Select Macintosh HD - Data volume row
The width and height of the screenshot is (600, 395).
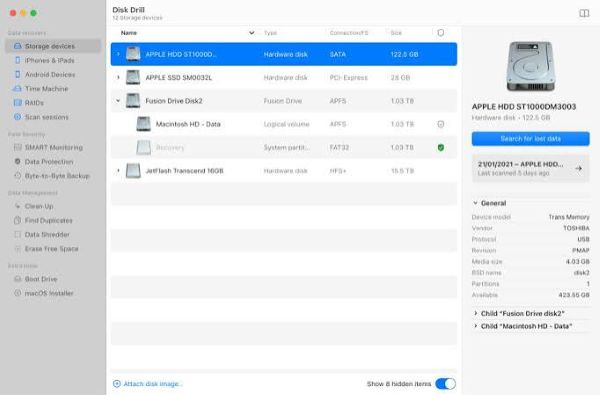[284, 124]
